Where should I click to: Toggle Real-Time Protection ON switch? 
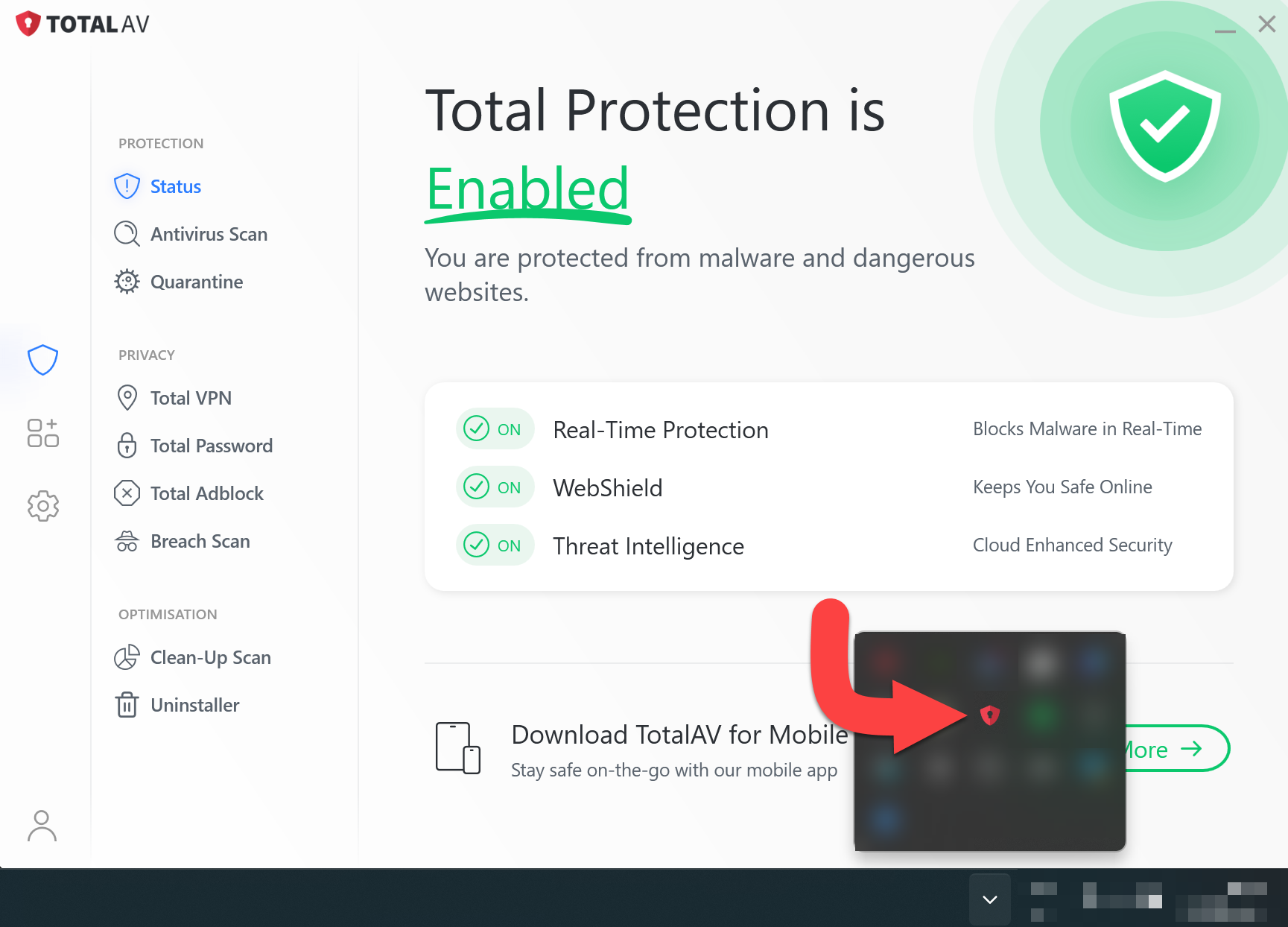(x=495, y=429)
